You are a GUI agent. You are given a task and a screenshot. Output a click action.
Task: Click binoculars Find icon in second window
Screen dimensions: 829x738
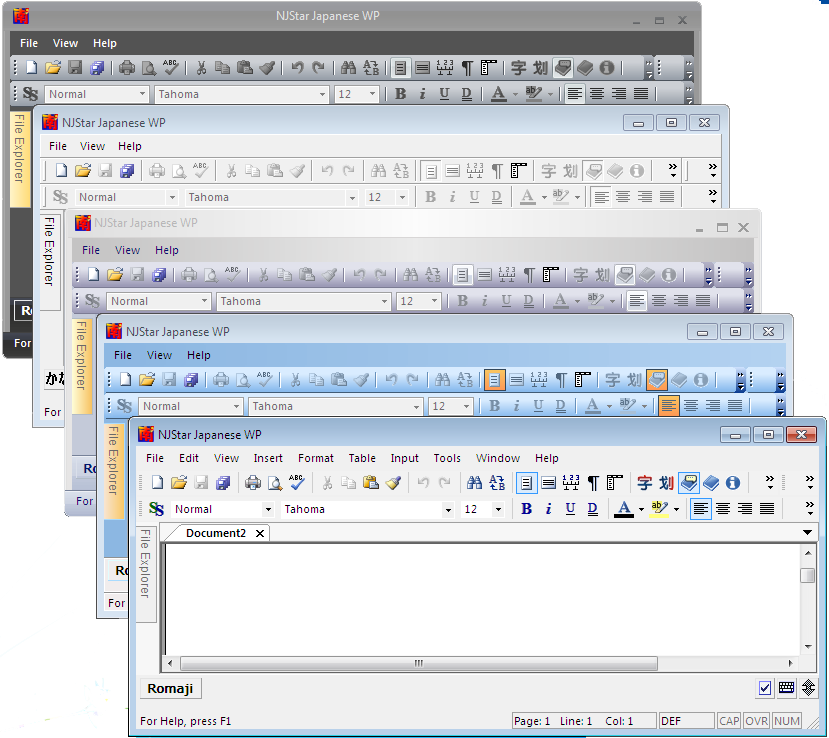pos(378,171)
